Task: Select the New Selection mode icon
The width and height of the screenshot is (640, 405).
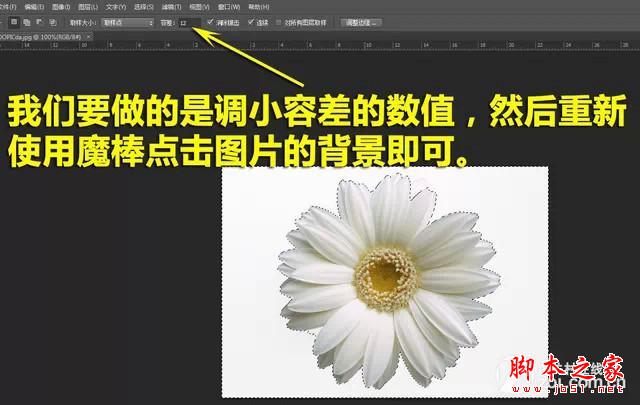Action: 15,21
